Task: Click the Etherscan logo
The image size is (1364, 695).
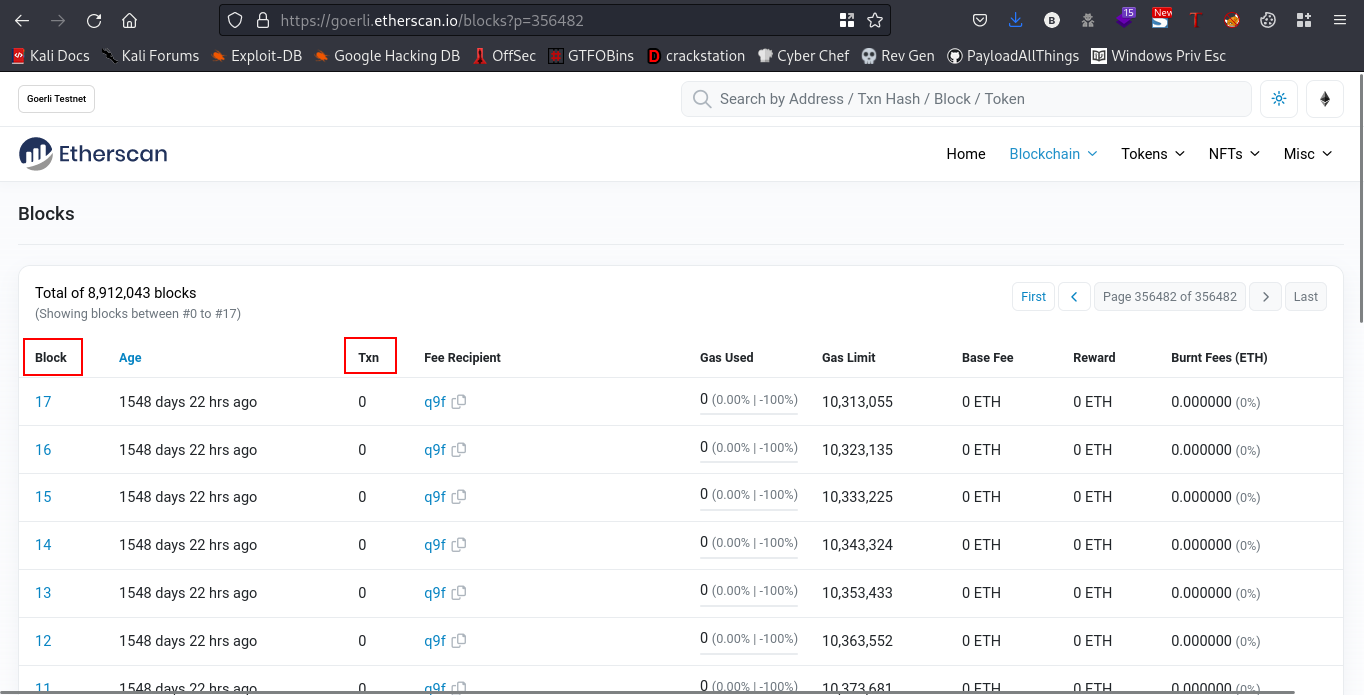Action: pyautogui.click(x=93, y=154)
